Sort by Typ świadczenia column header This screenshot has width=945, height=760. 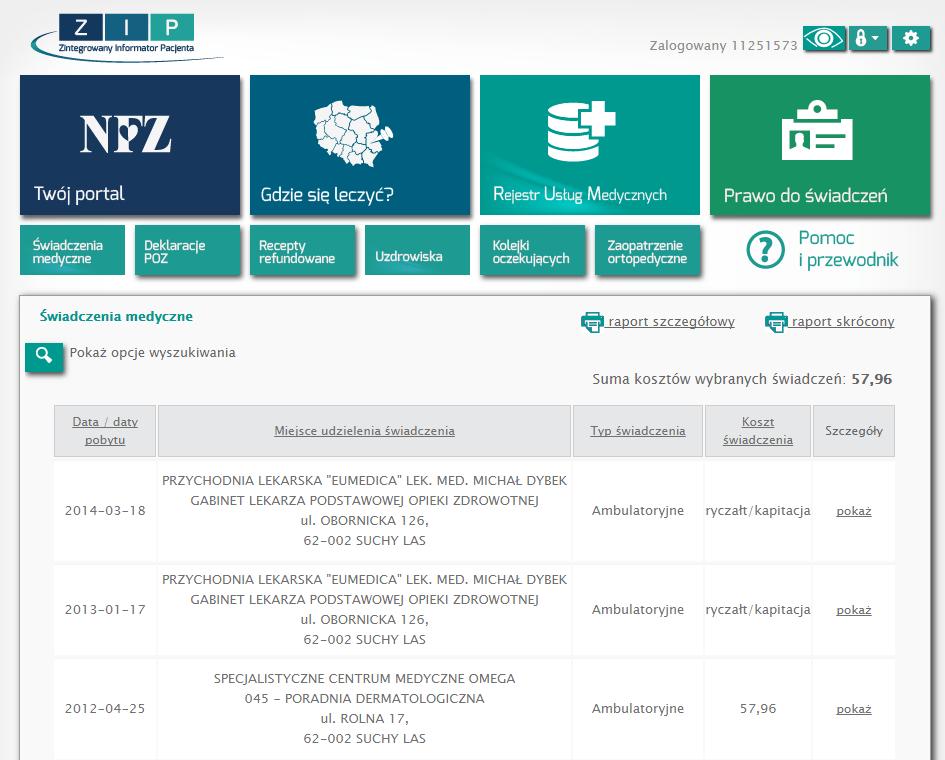[638, 431]
